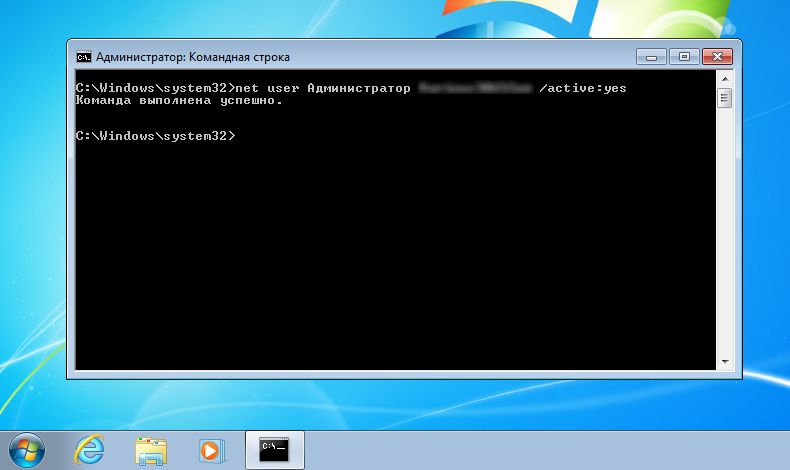Select the Command Prompt taskbar button

pos(274,450)
